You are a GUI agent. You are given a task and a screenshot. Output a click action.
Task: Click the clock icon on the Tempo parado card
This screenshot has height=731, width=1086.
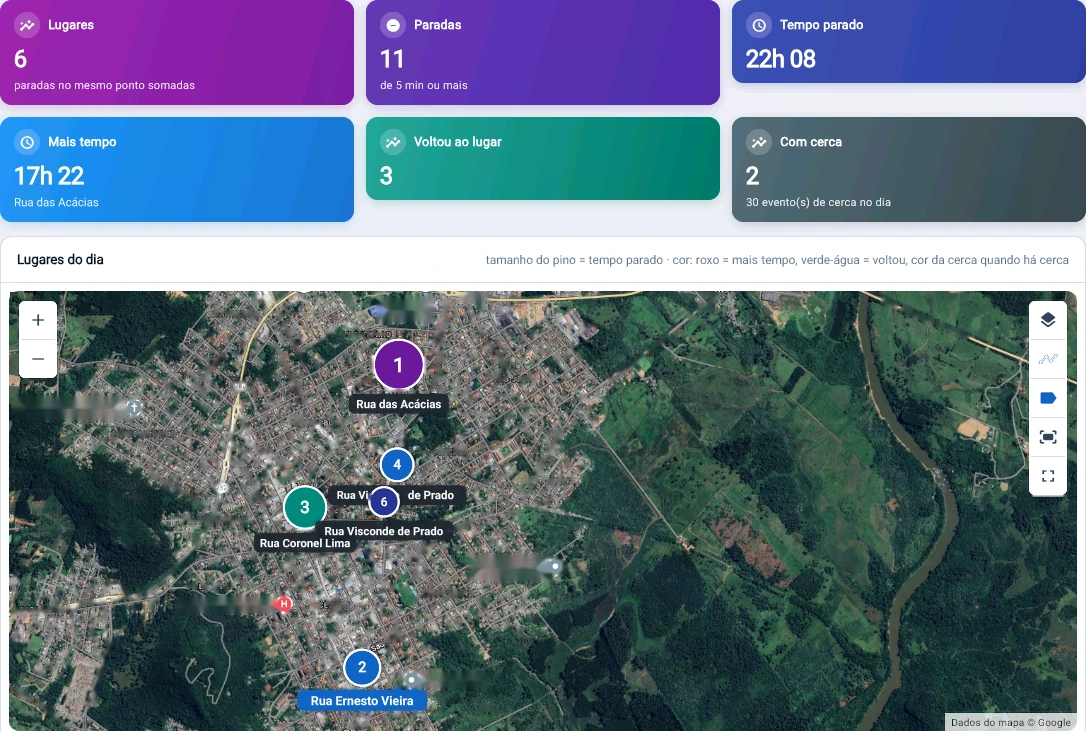pyautogui.click(x=759, y=25)
